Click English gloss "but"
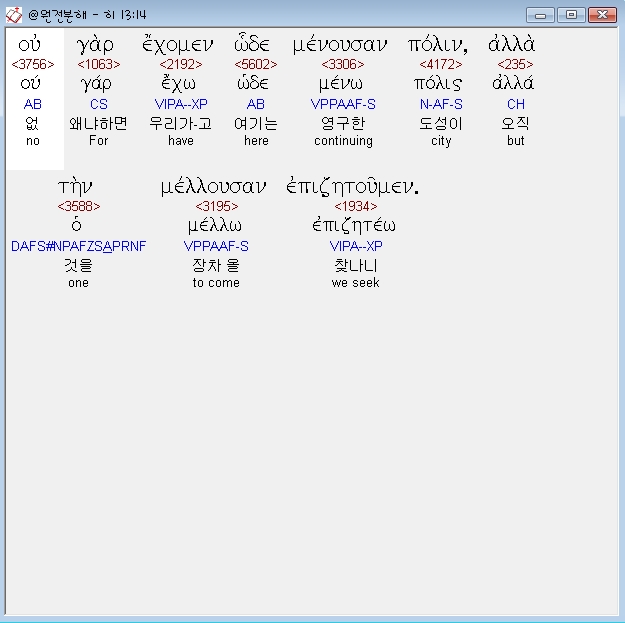This screenshot has height=623, width=625. (515, 141)
